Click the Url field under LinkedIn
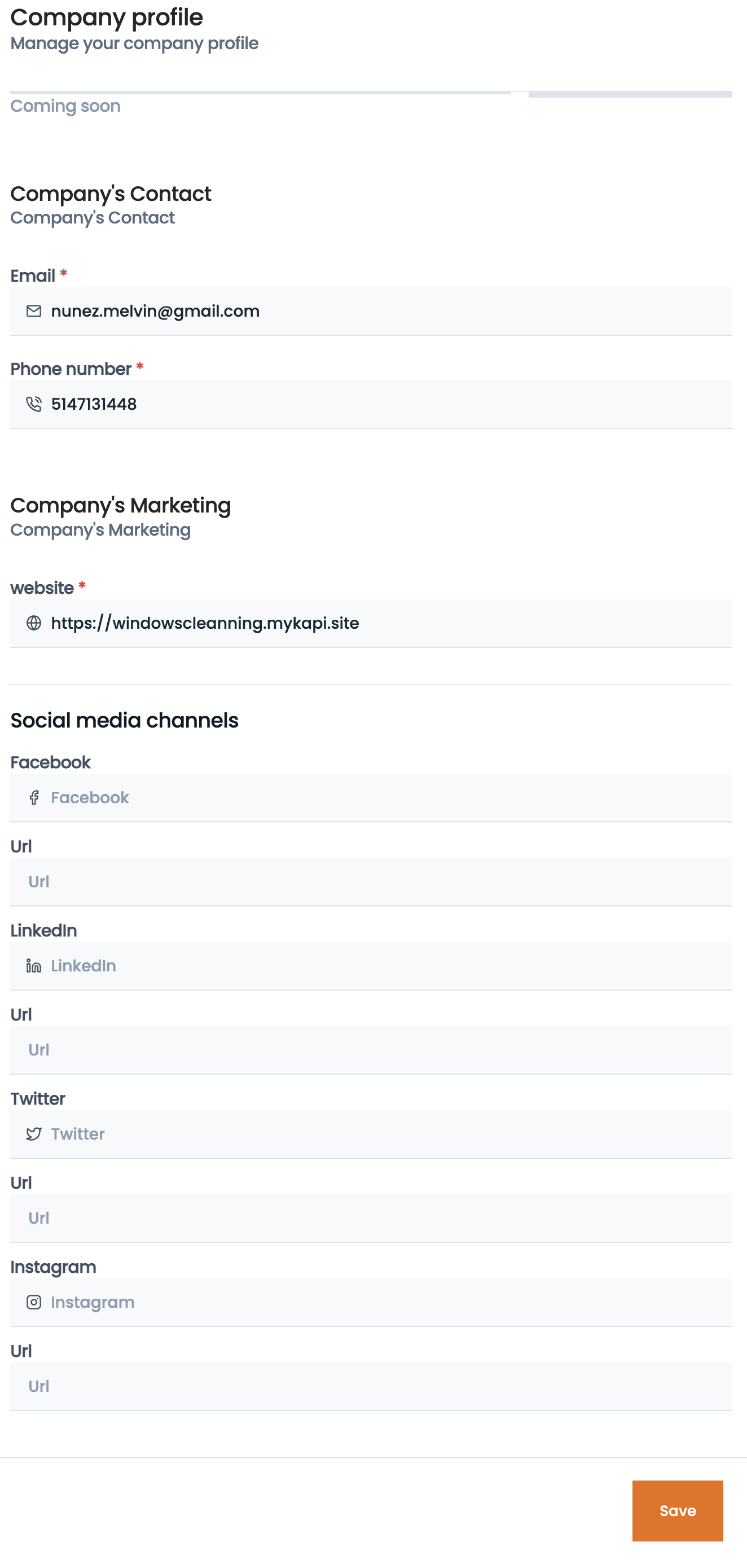Screen dimensions: 747x1568 click(371, 1050)
